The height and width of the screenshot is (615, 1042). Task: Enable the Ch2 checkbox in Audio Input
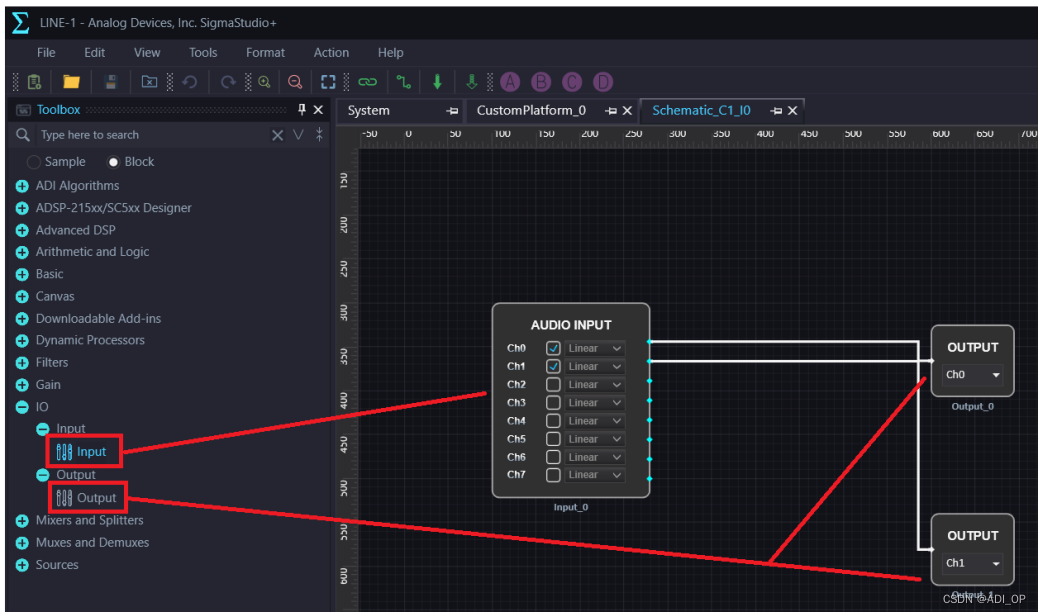pyautogui.click(x=553, y=384)
